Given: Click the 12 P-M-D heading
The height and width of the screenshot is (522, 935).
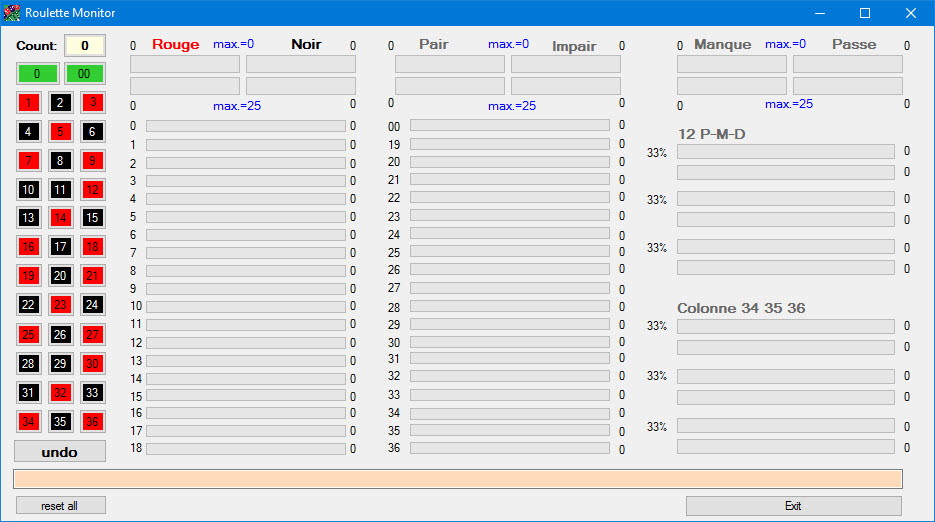Looking at the screenshot, I should point(711,134).
